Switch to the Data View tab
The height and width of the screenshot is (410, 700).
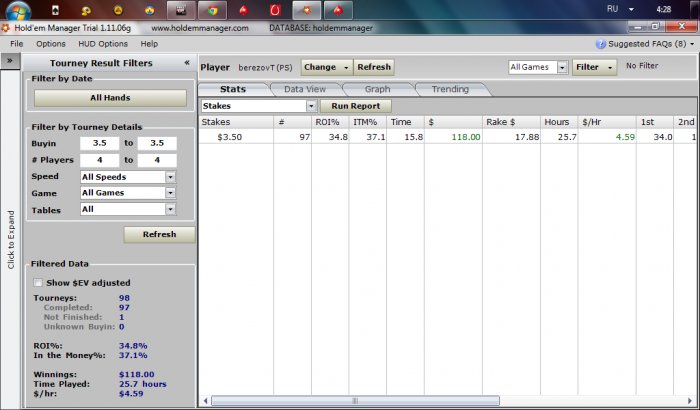[304, 89]
